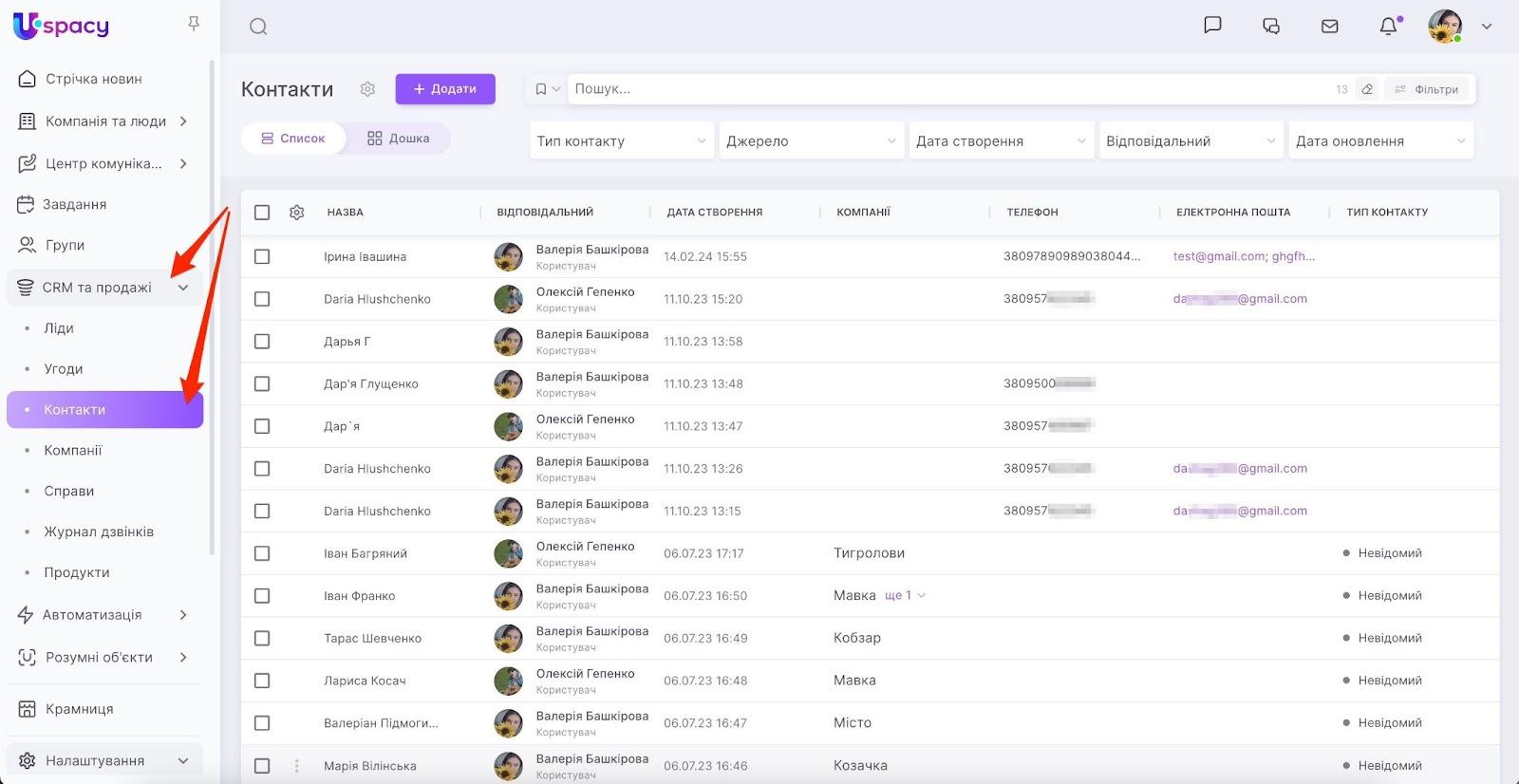This screenshot has width=1519, height=784.
Task: Switch to Дошка view tab
Action: pos(399,139)
